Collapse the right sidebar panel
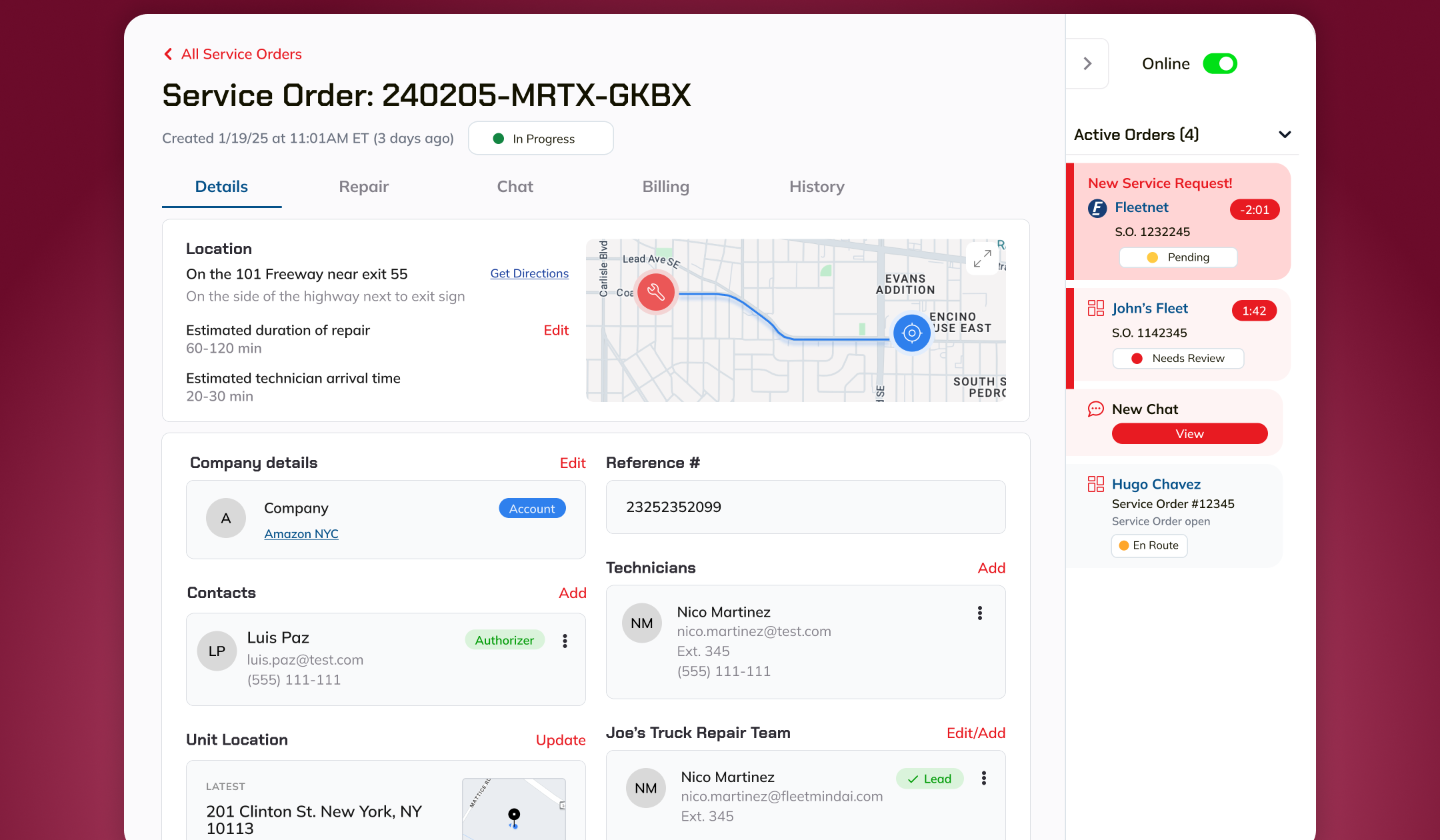This screenshot has height=840, width=1440. pos(1087,64)
